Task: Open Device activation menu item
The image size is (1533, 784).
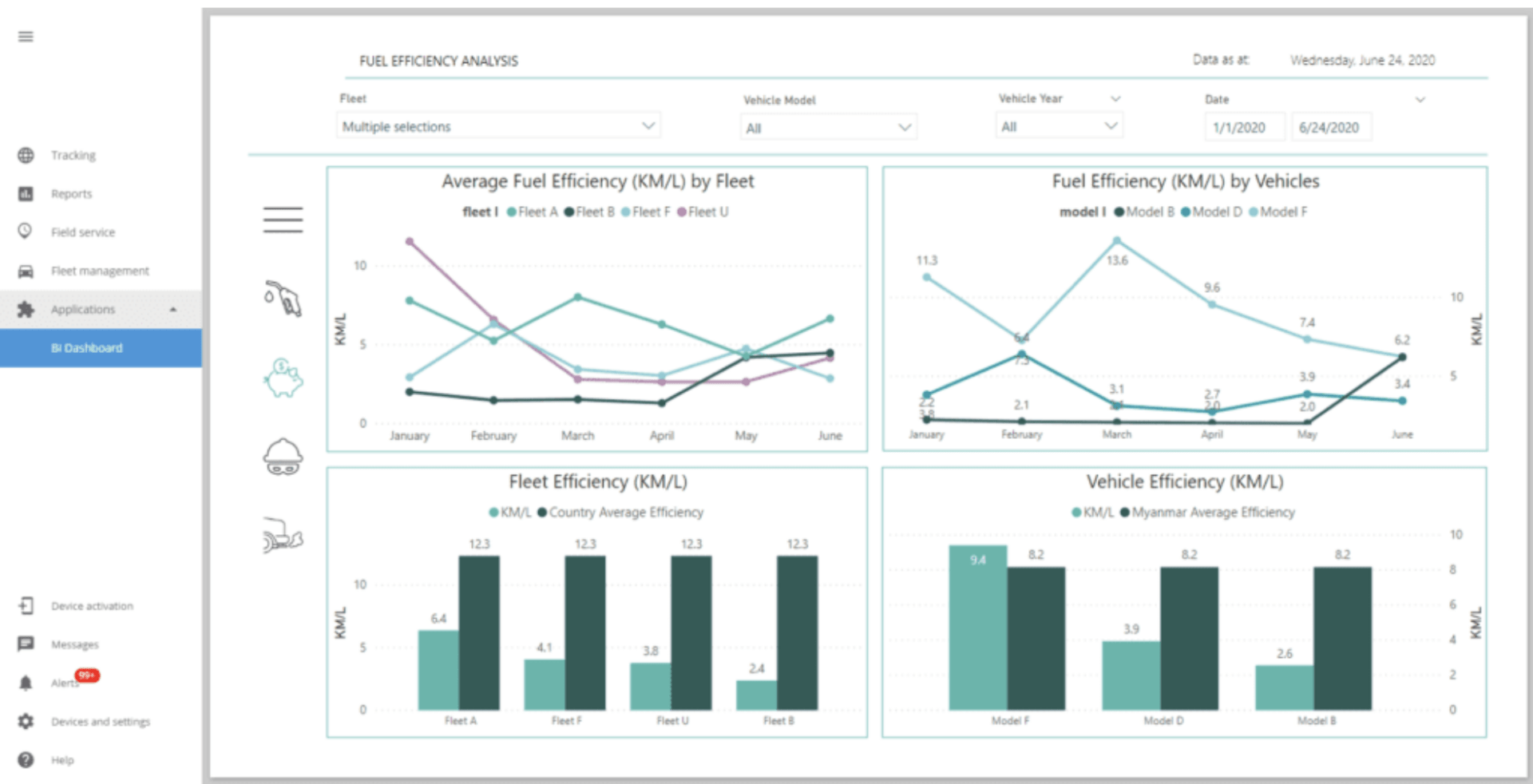Action: (93, 606)
